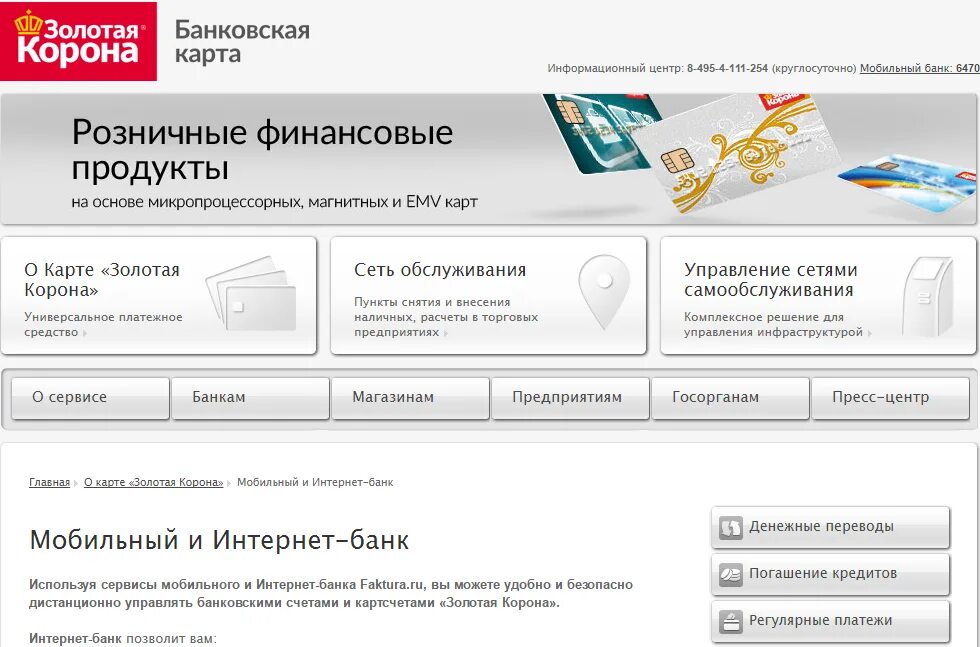Click the info center phone number 8-495-4-111-254

[x=727, y=69]
